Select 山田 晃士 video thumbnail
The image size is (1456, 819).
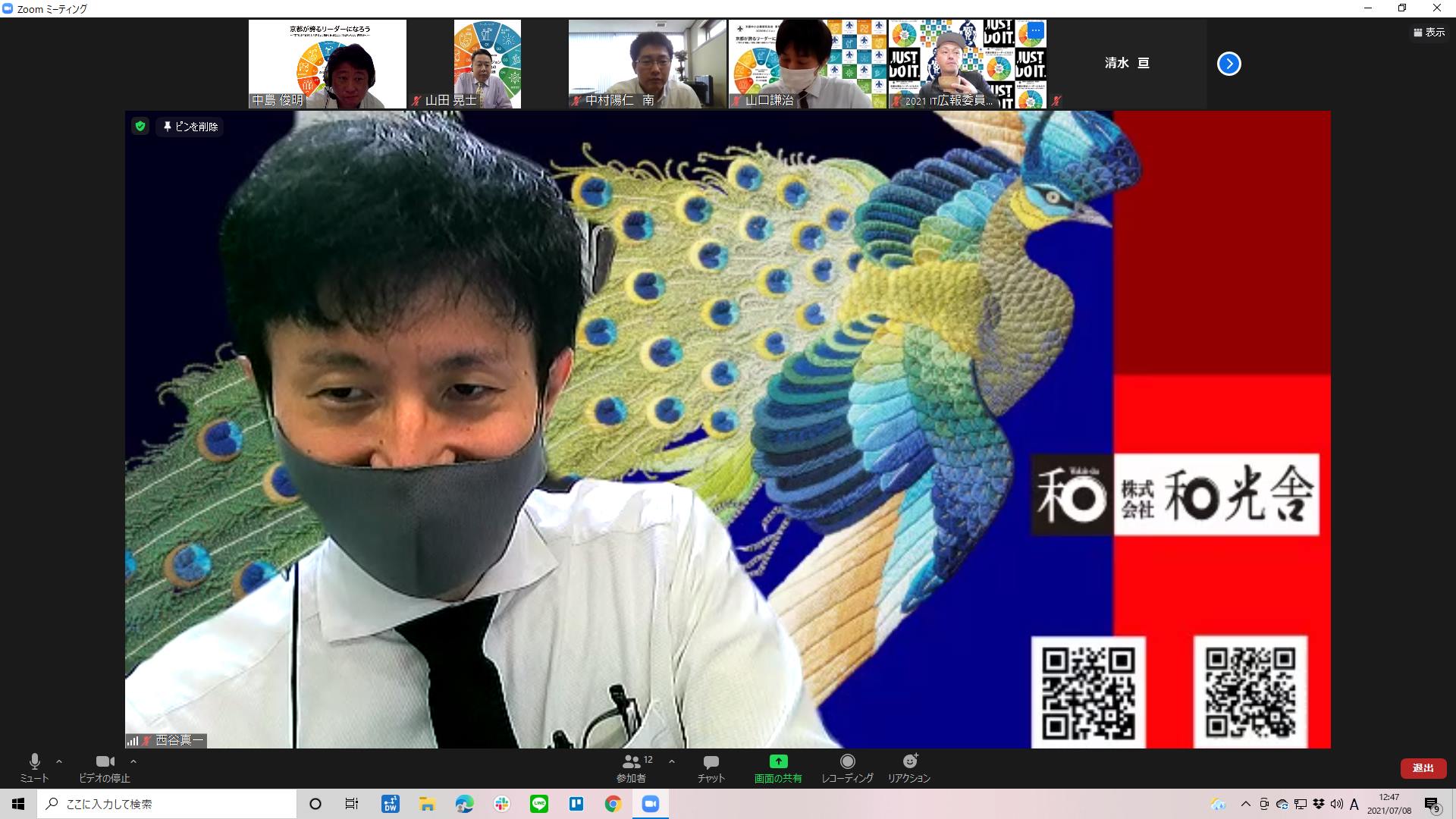pos(487,64)
